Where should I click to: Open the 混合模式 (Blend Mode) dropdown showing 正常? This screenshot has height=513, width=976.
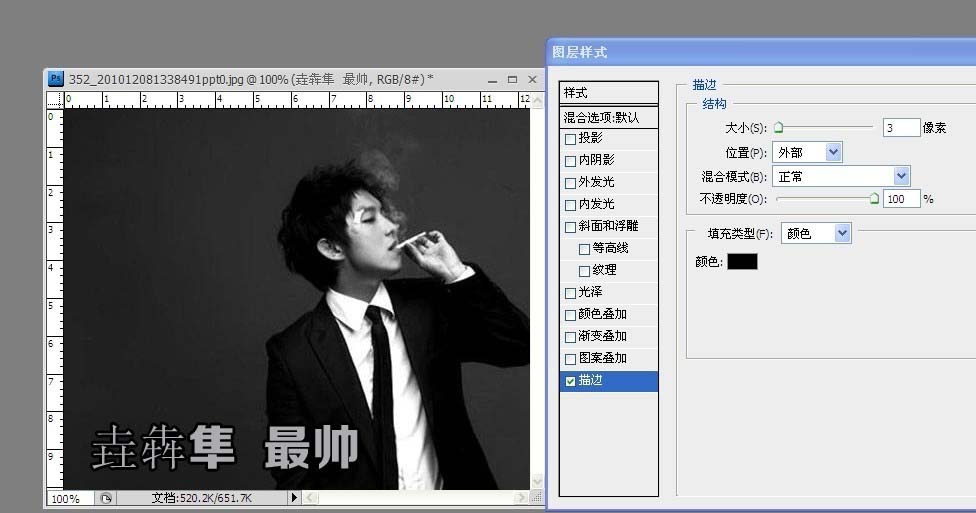coord(841,176)
